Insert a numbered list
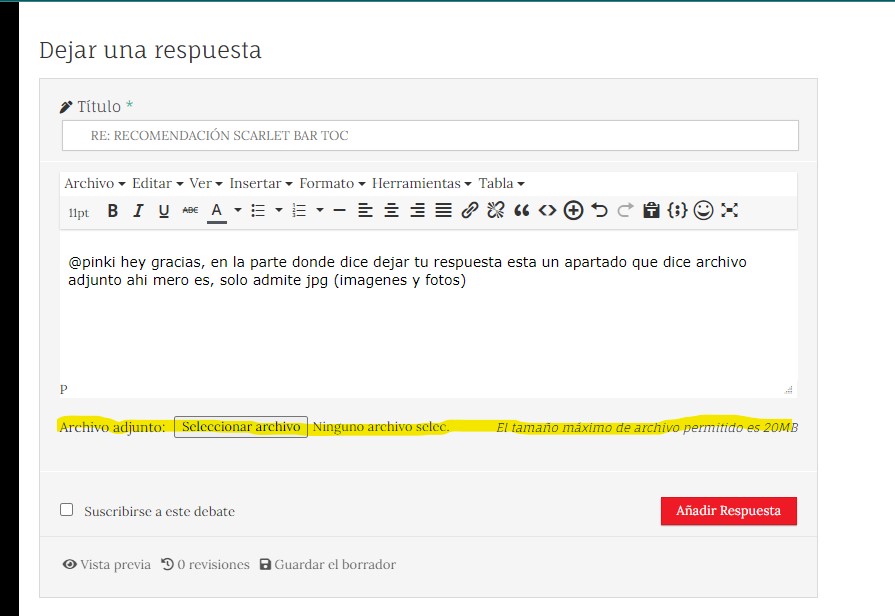The height and width of the screenshot is (616, 895). click(299, 211)
